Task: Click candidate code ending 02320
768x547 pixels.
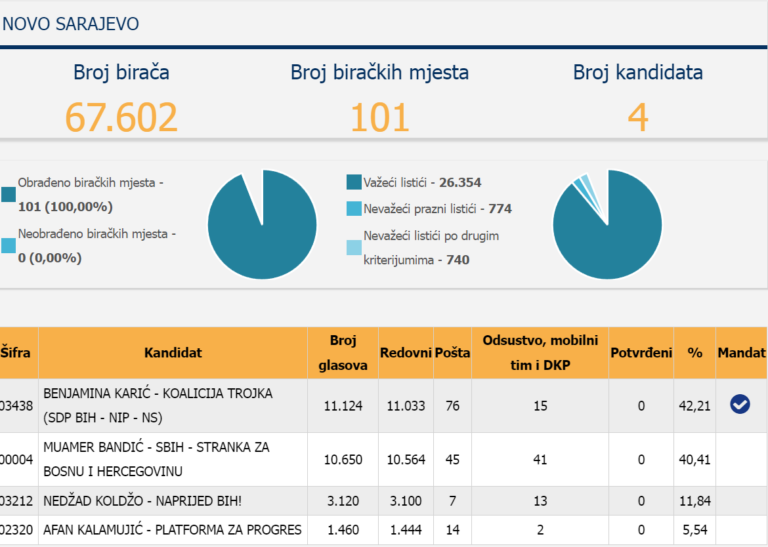Action: [17, 530]
